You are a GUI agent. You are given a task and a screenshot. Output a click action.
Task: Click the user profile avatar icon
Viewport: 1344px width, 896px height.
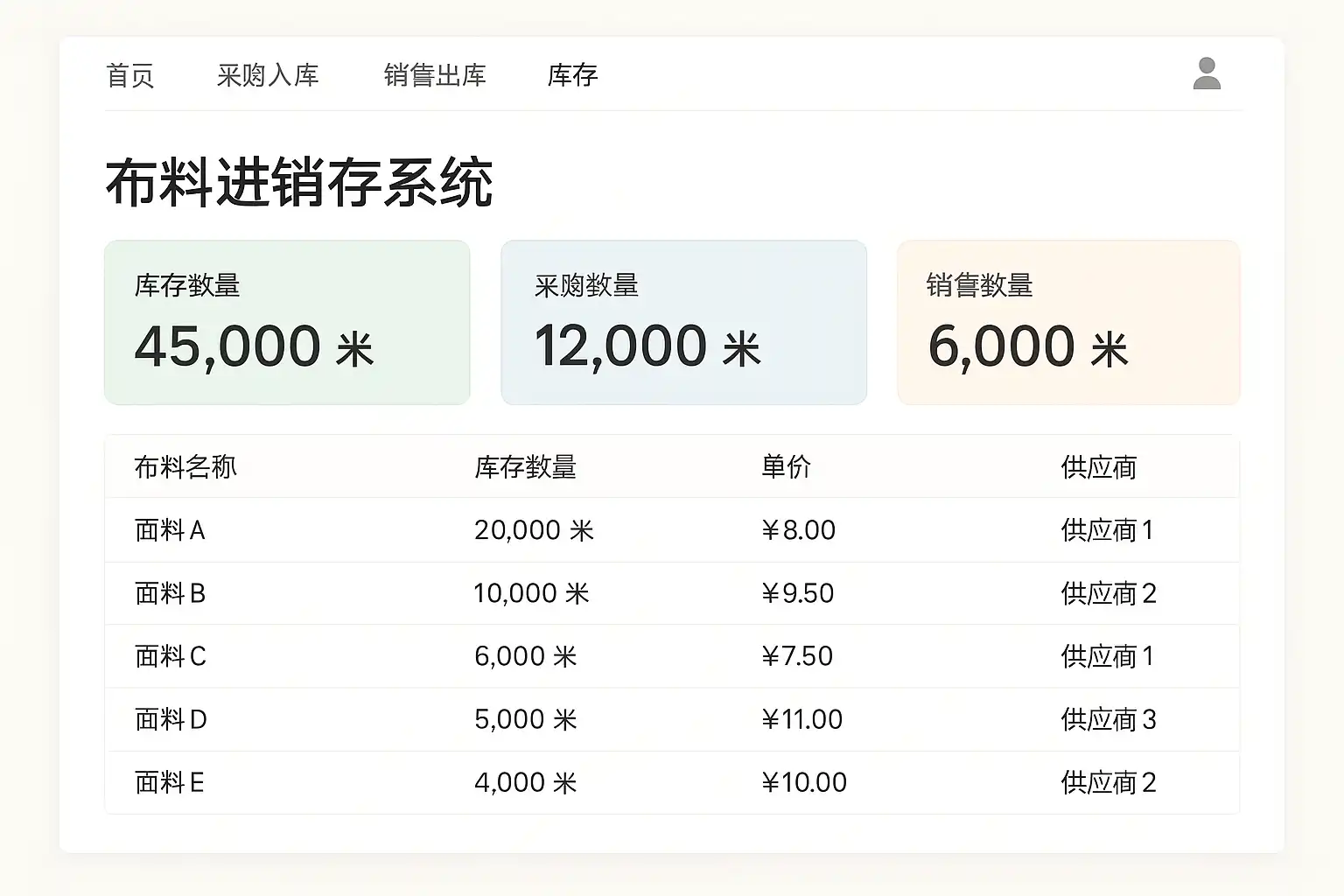[1207, 73]
